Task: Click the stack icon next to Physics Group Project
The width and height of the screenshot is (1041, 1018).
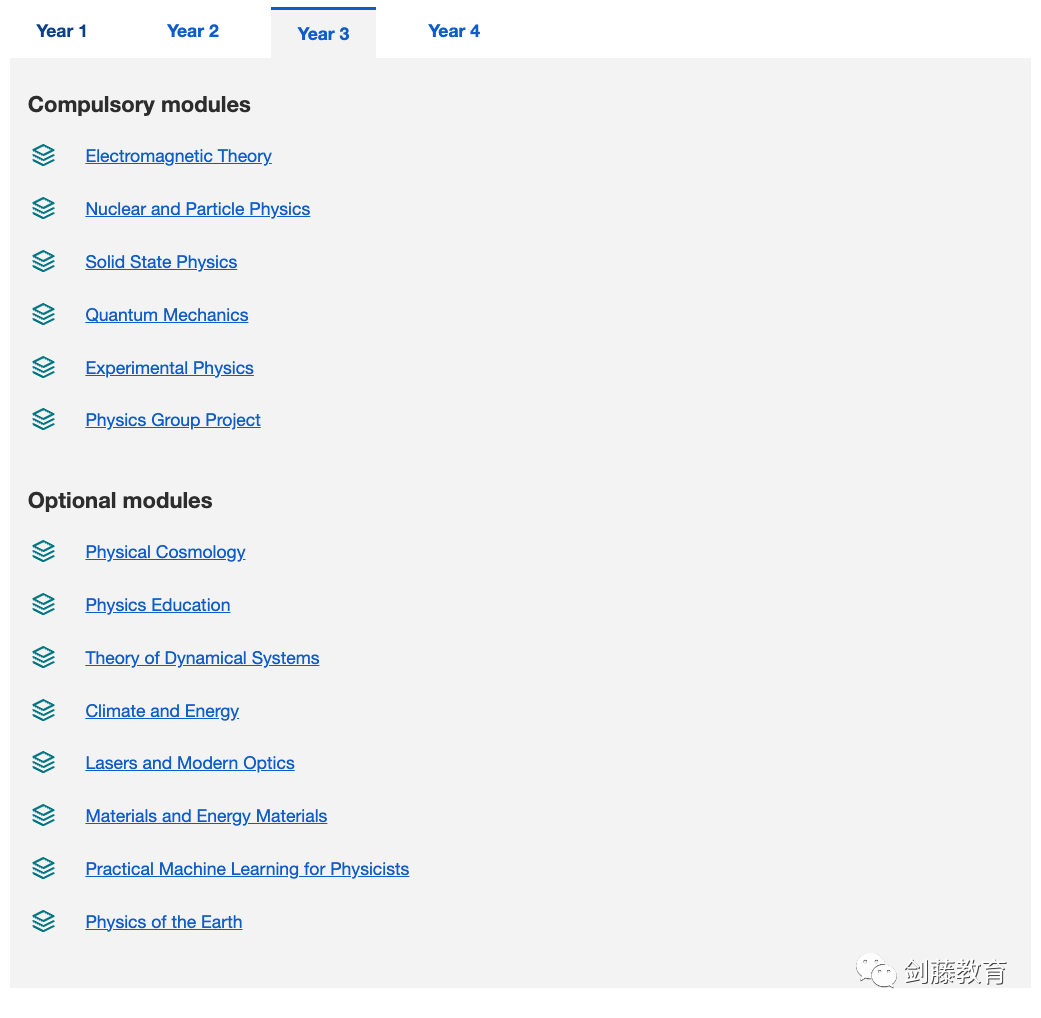Action: point(43,420)
